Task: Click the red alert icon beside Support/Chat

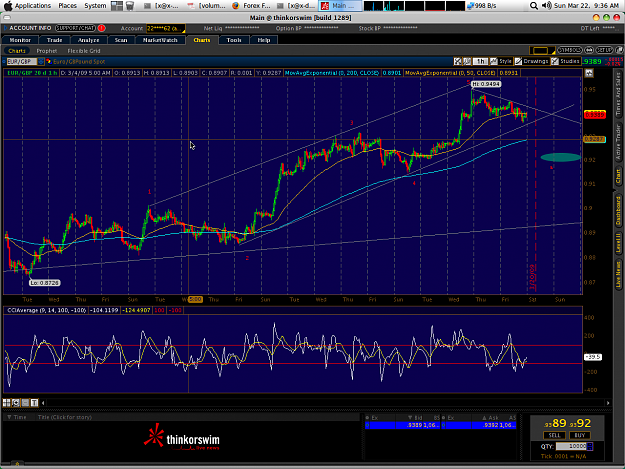Action: click(x=102, y=28)
